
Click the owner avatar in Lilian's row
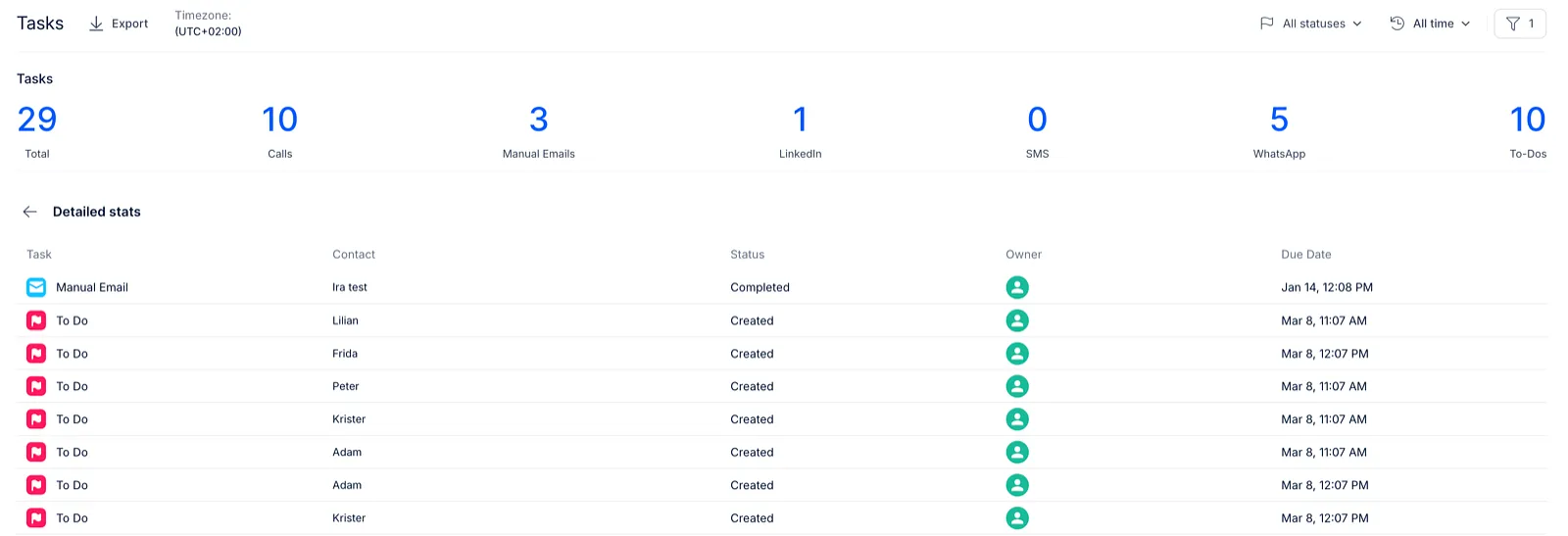point(1017,320)
